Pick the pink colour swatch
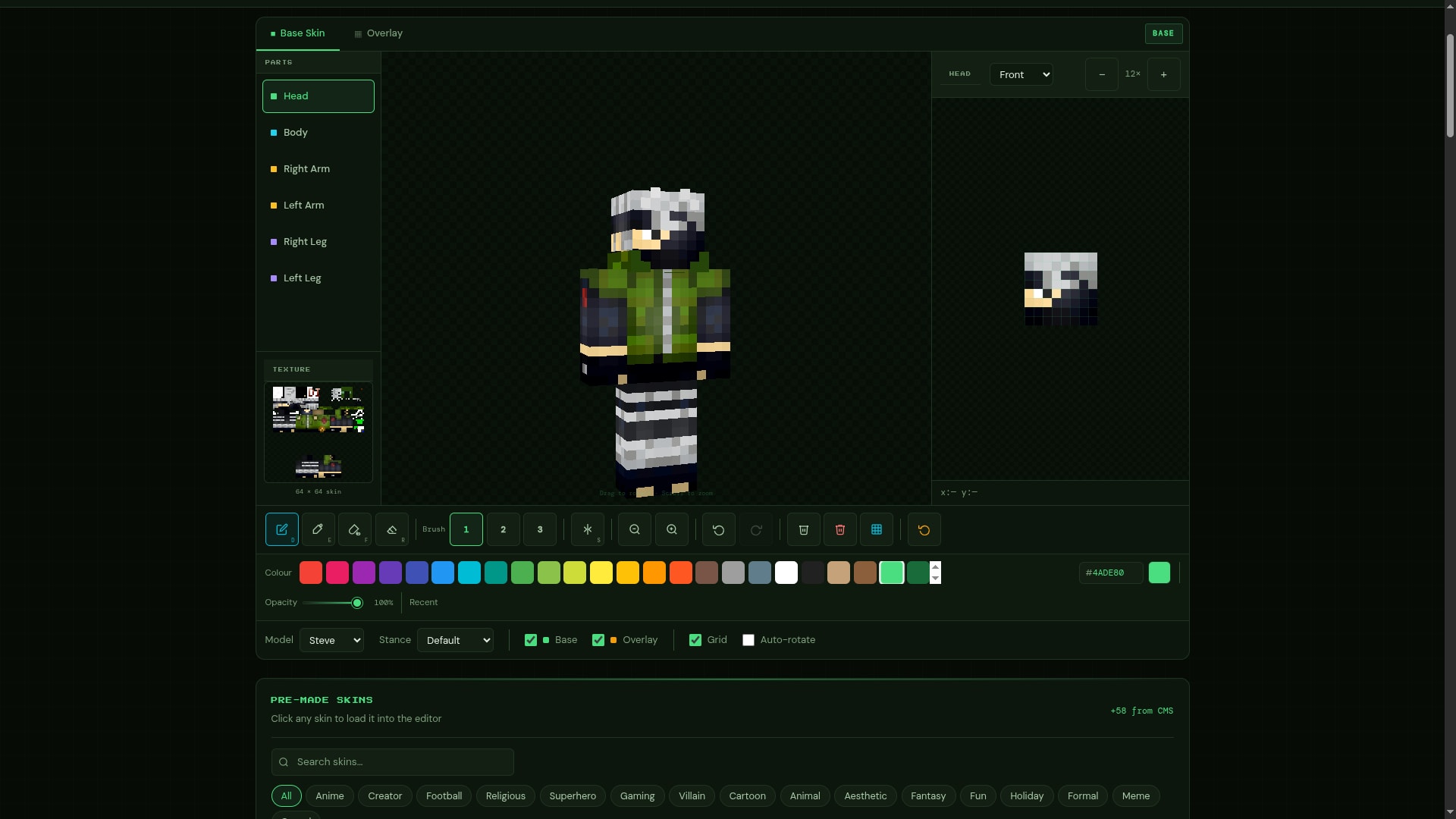The width and height of the screenshot is (1456, 819). 337,573
